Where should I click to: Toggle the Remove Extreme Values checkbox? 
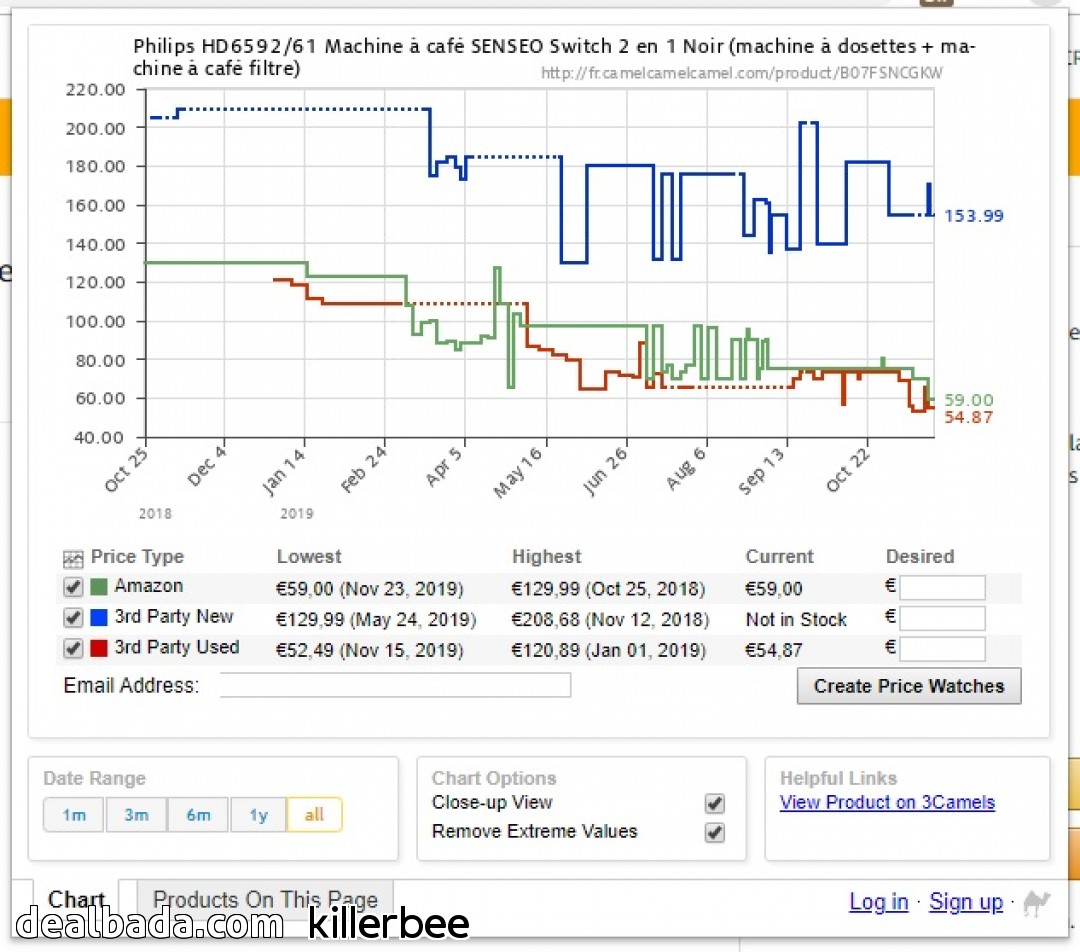pos(714,832)
